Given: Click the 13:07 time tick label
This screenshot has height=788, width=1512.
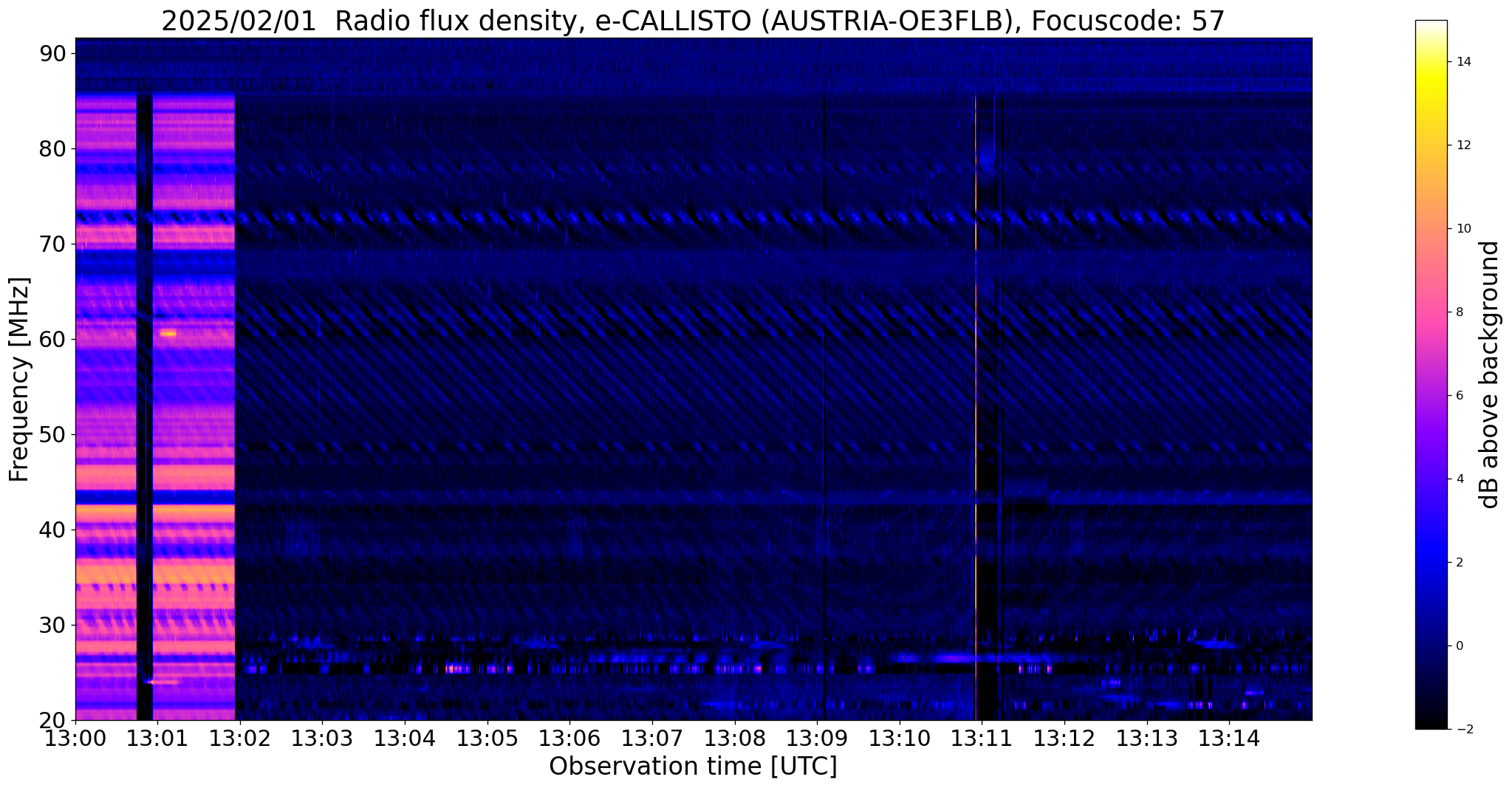Looking at the screenshot, I should (652, 739).
